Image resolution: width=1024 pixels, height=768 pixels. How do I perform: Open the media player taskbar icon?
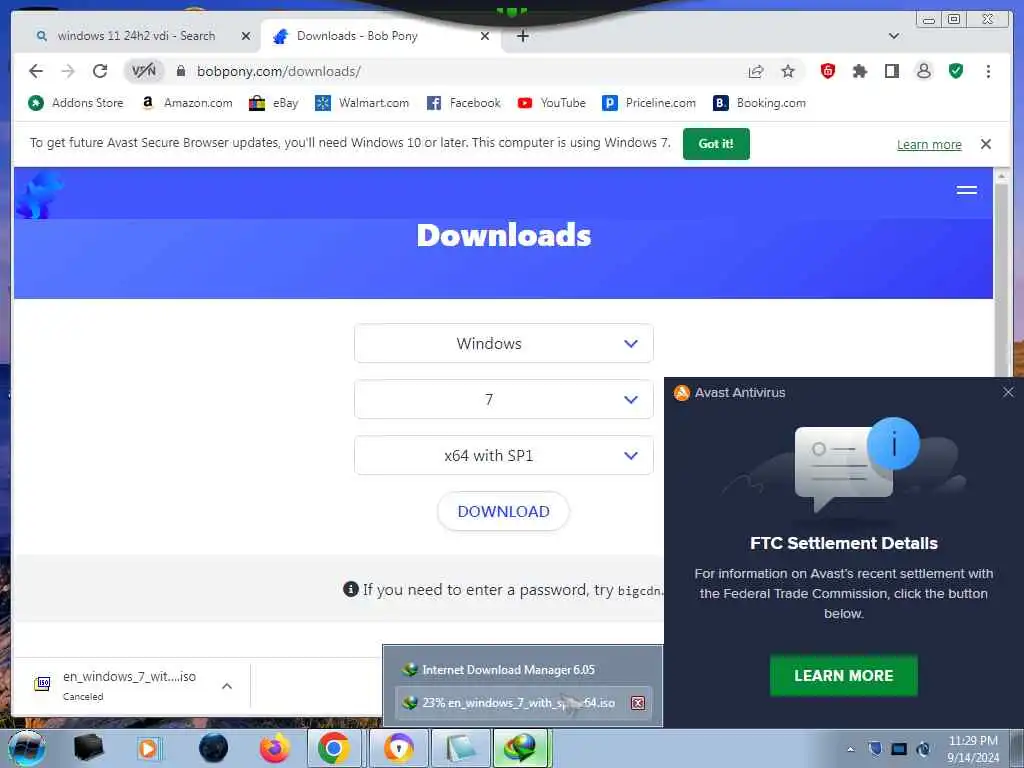(x=149, y=748)
